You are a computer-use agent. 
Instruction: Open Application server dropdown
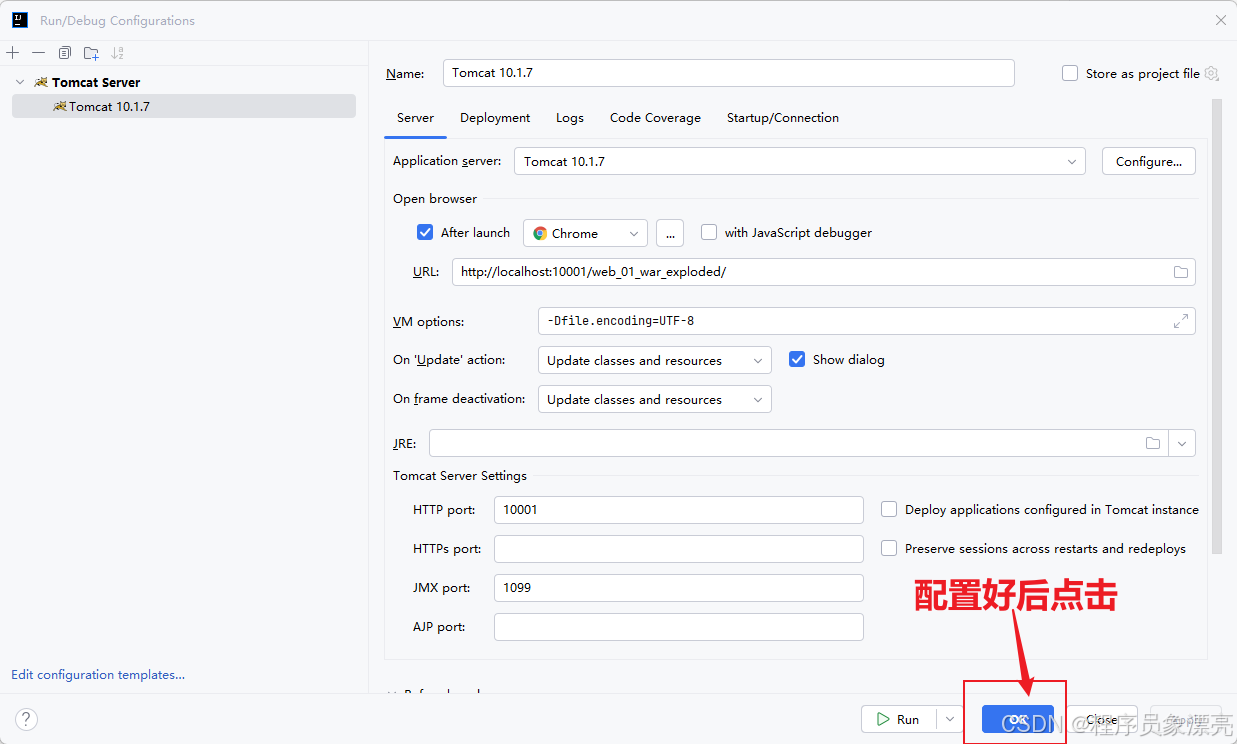click(x=799, y=161)
